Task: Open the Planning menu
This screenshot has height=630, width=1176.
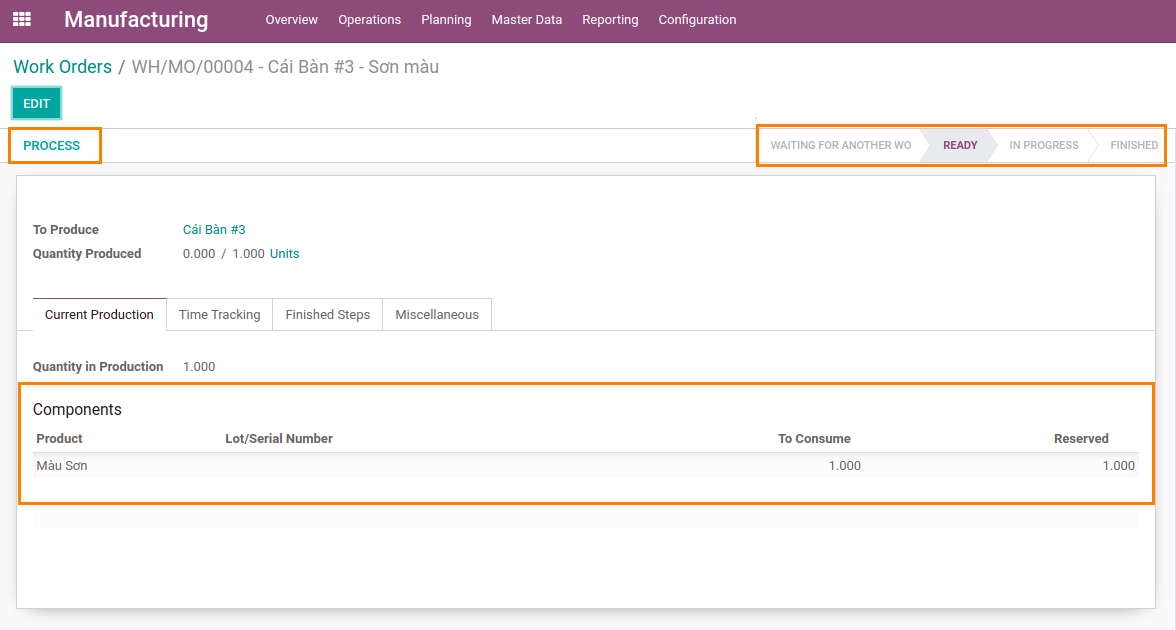Action: 446,20
